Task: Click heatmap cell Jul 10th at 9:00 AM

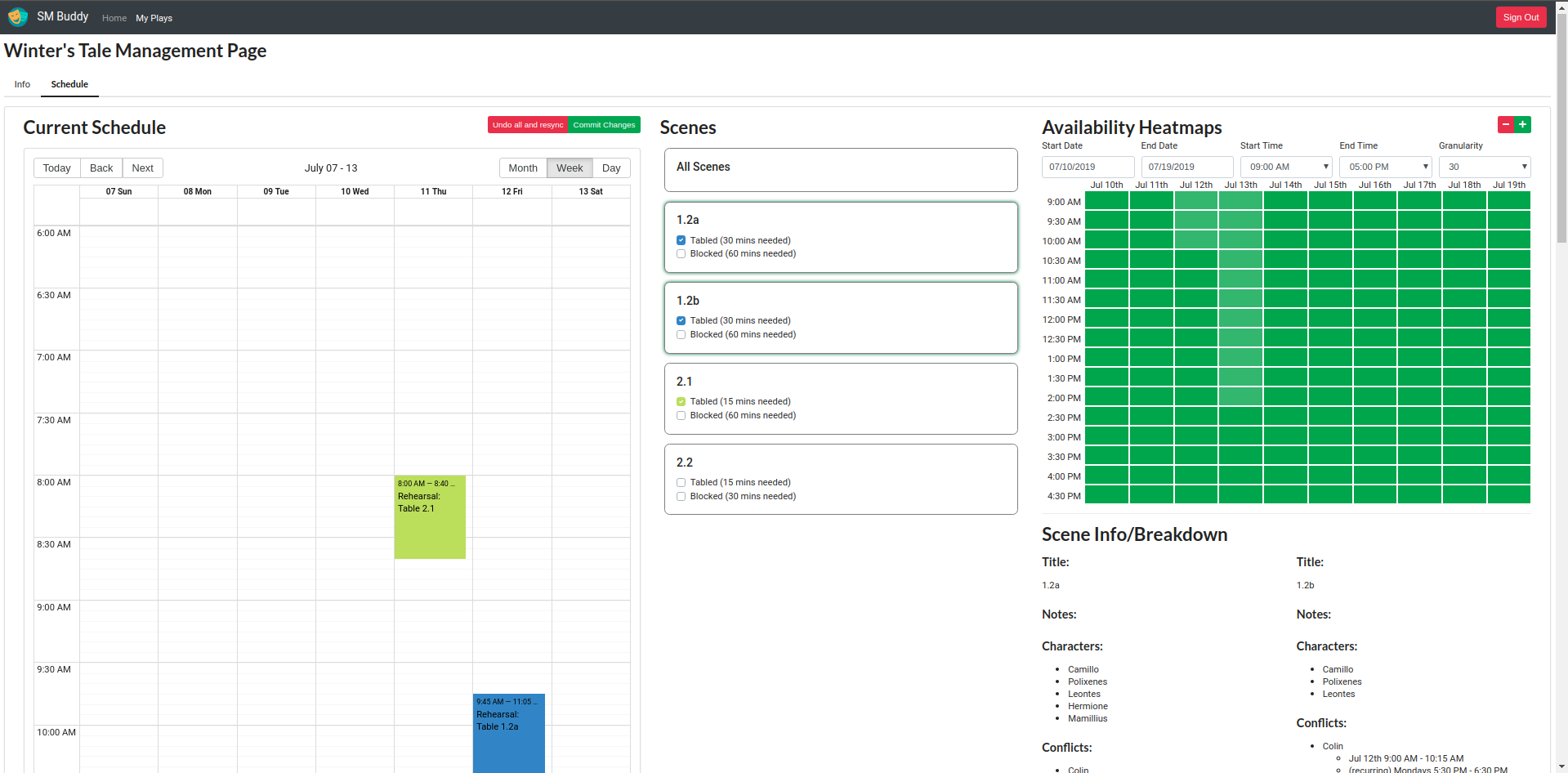Action: click(x=1106, y=201)
